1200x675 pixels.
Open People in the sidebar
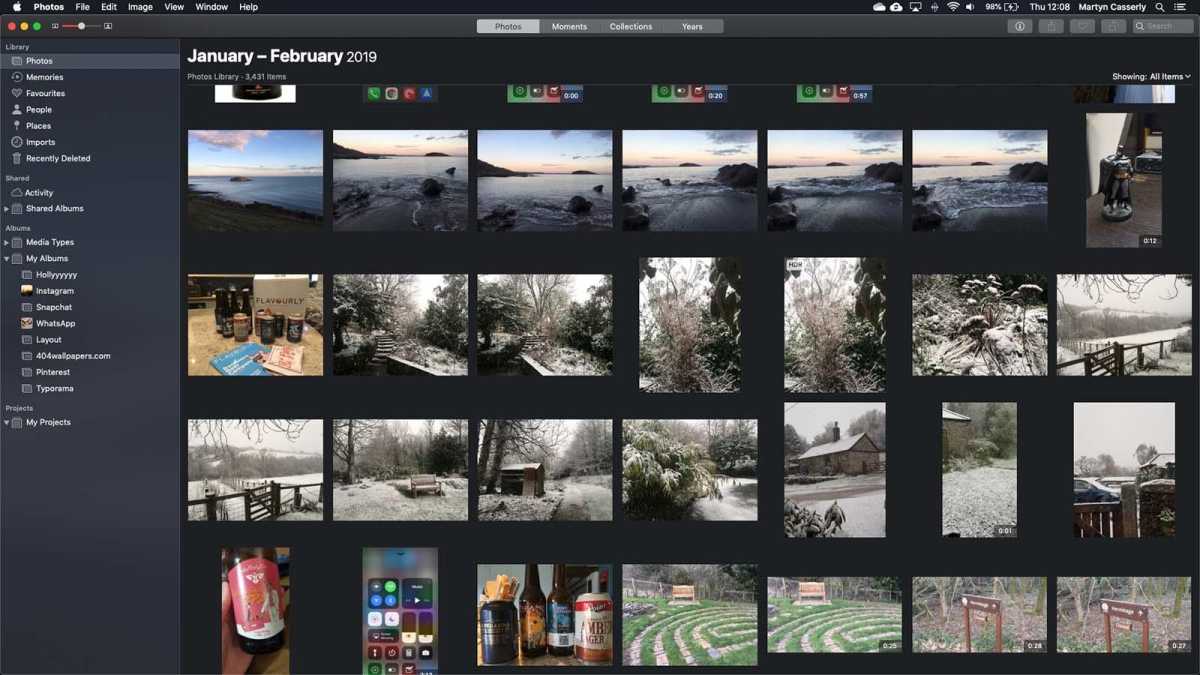[x=90, y=109]
